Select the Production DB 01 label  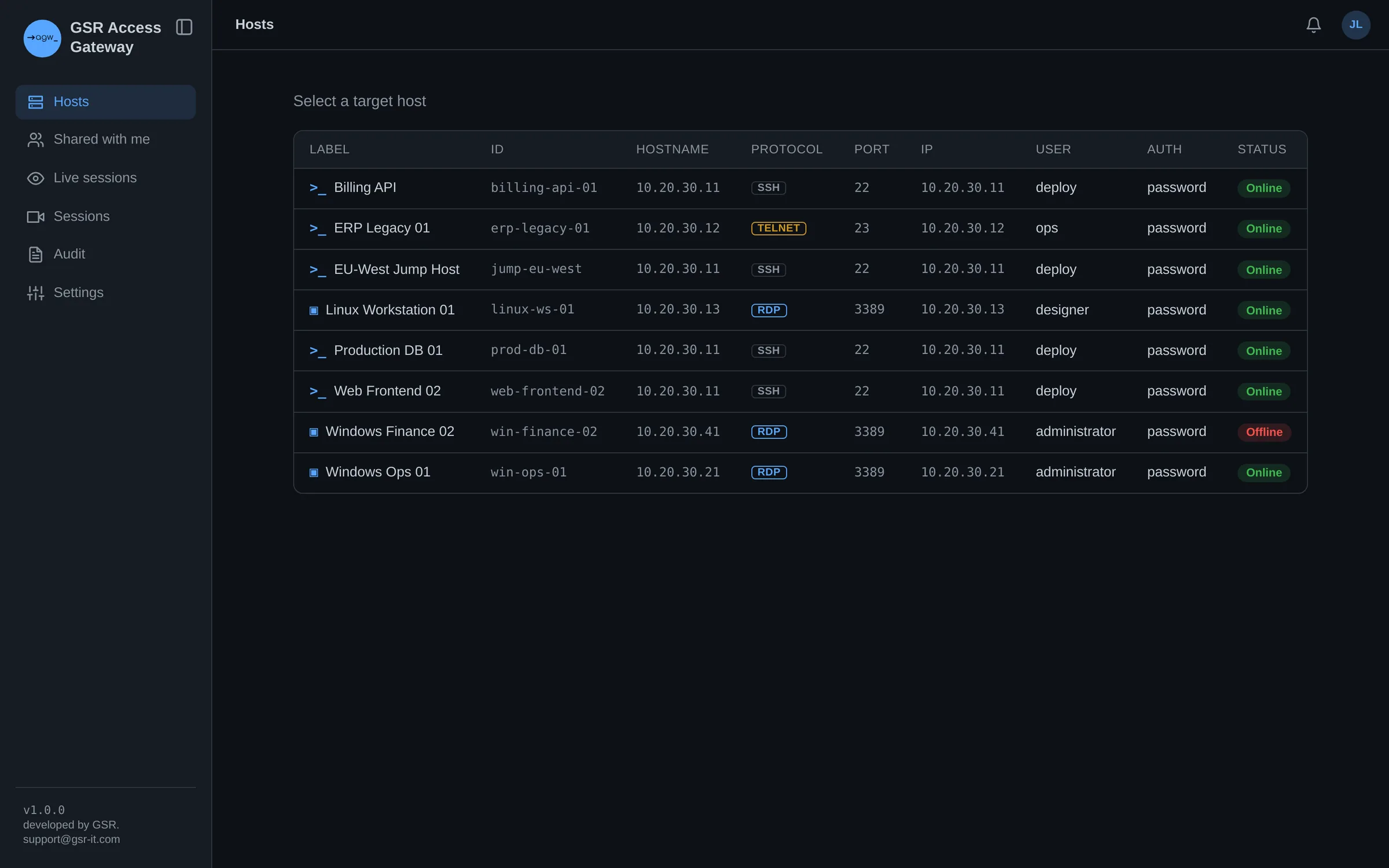[388, 350]
